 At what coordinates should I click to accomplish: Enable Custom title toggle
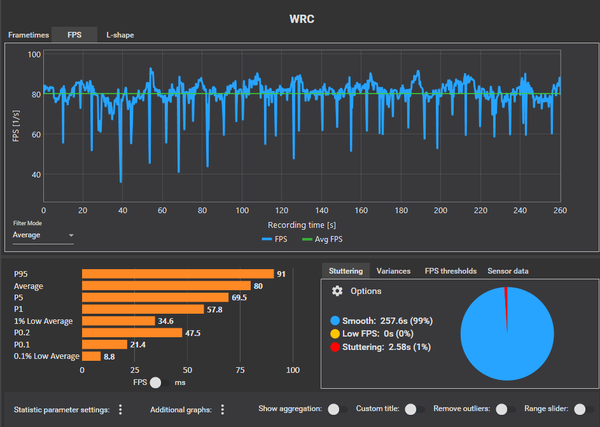[414, 409]
